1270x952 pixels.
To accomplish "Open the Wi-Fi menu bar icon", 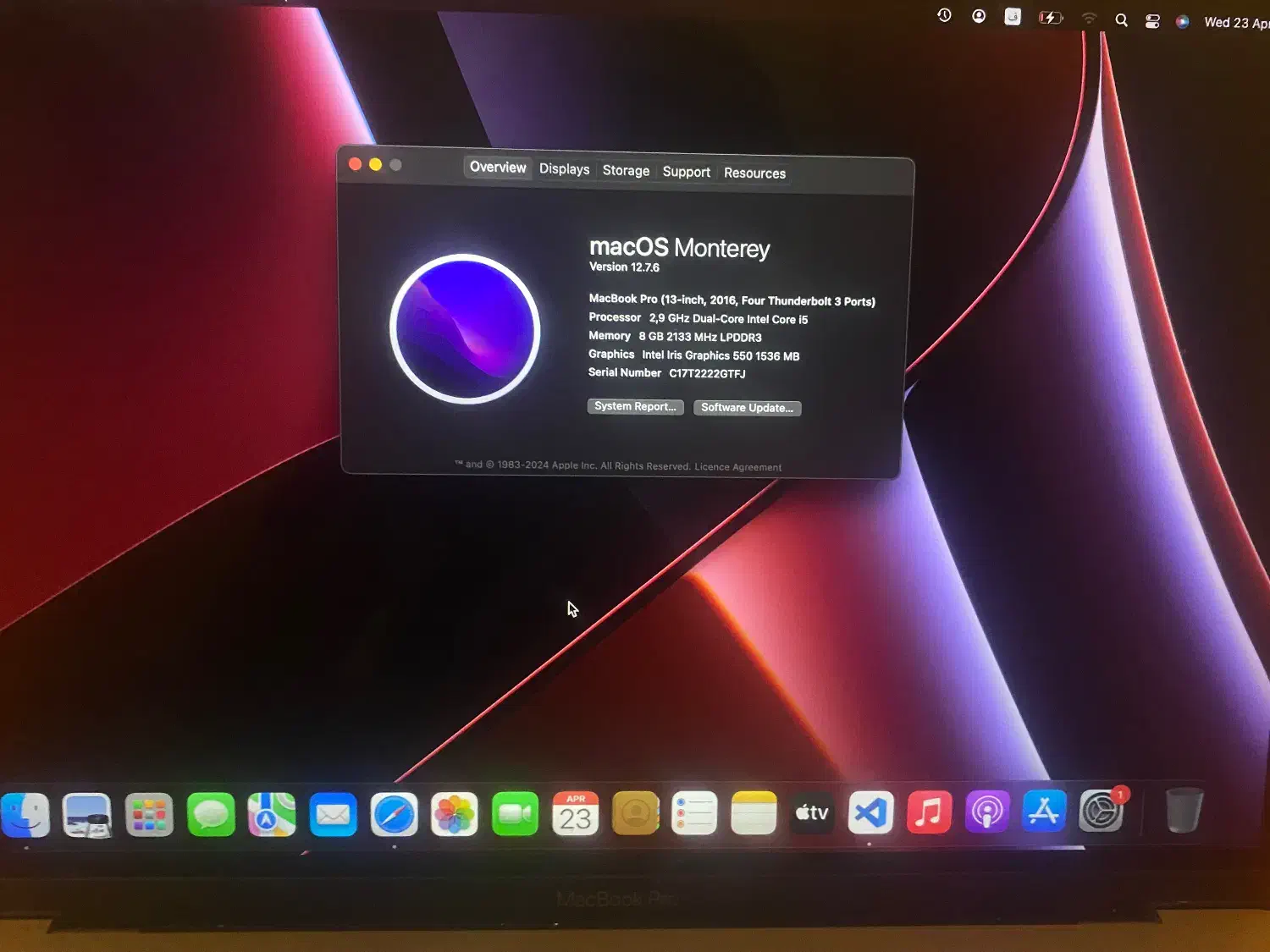I will pyautogui.click(x=1089, y=19).
